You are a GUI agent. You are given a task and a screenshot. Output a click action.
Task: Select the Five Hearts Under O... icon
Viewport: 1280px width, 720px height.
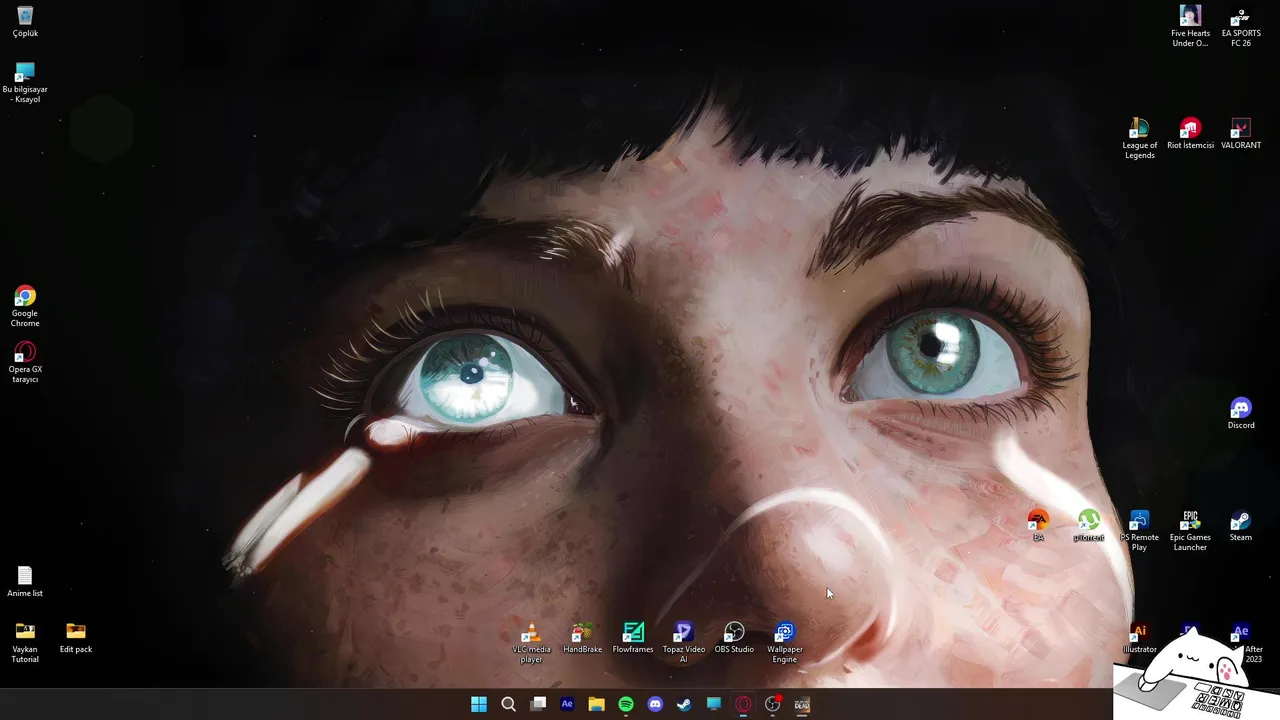1190,26
